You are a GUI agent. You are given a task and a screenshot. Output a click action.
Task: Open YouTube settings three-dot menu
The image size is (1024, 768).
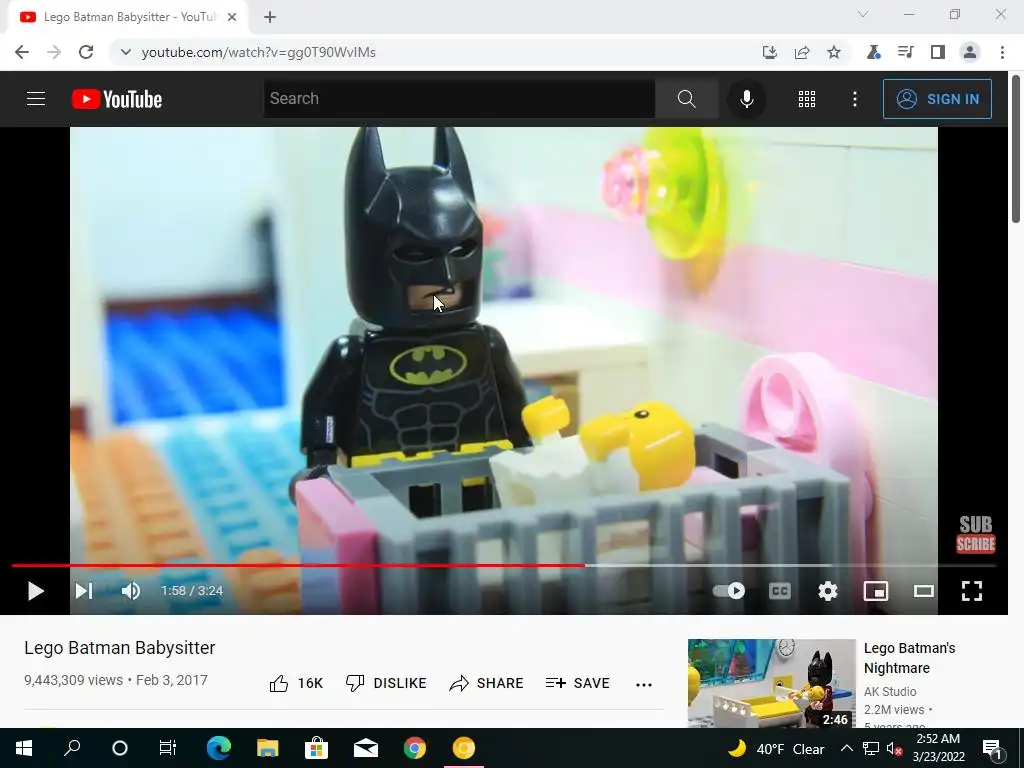[x=854, y=99]
